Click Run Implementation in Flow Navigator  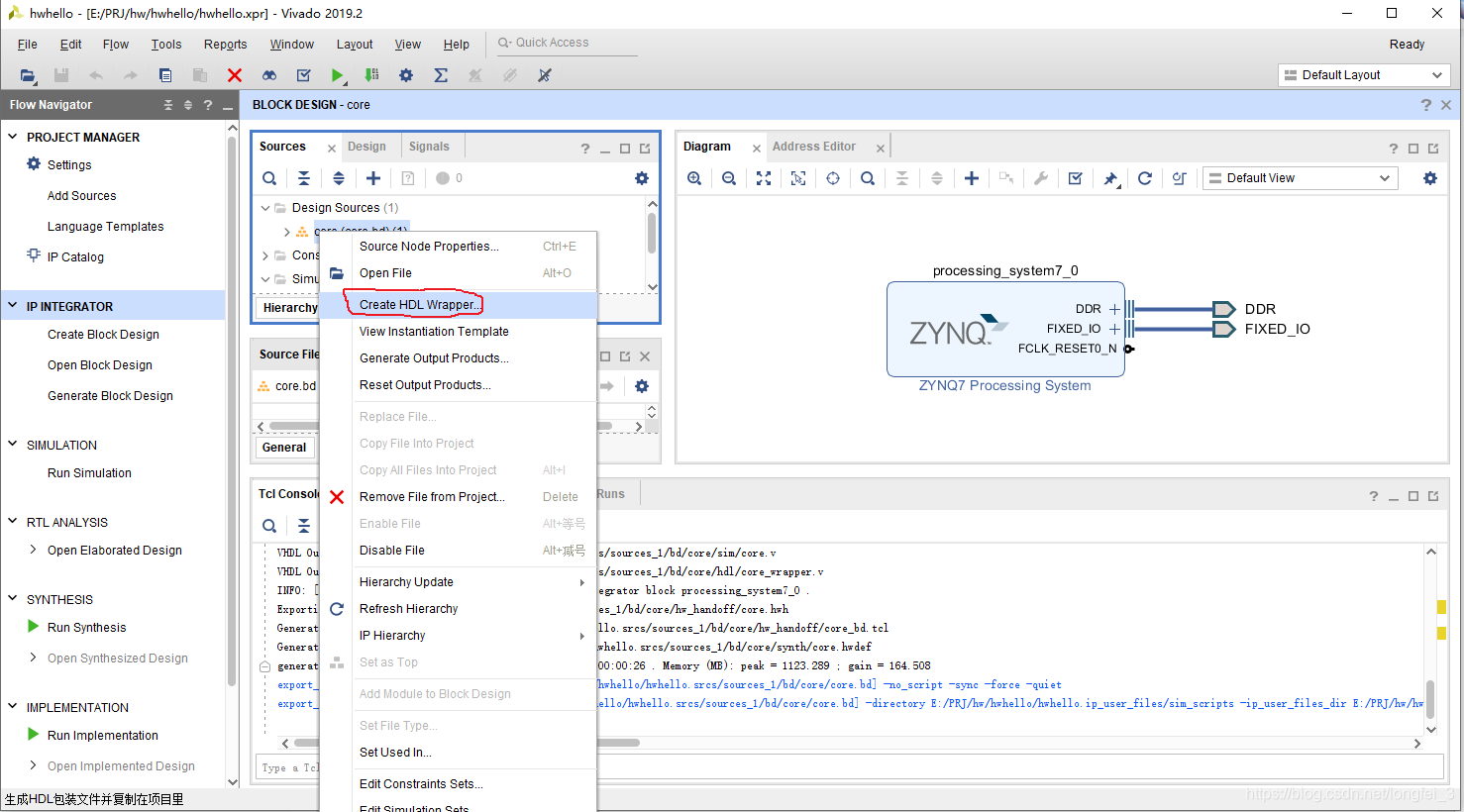[x=103, y=736]
